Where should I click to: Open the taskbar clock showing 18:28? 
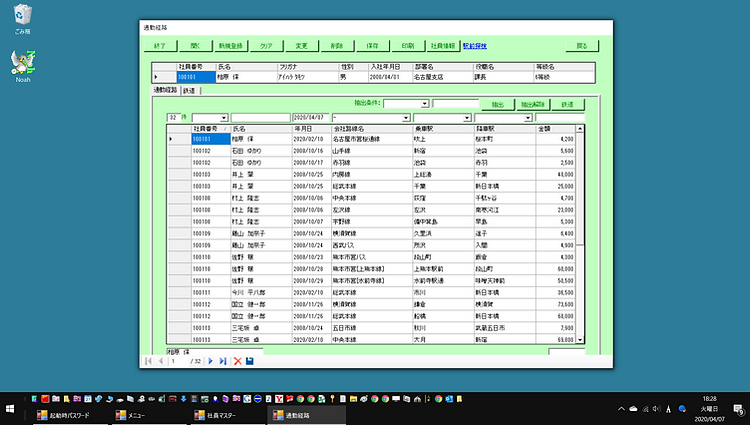(x=709, y=409)
